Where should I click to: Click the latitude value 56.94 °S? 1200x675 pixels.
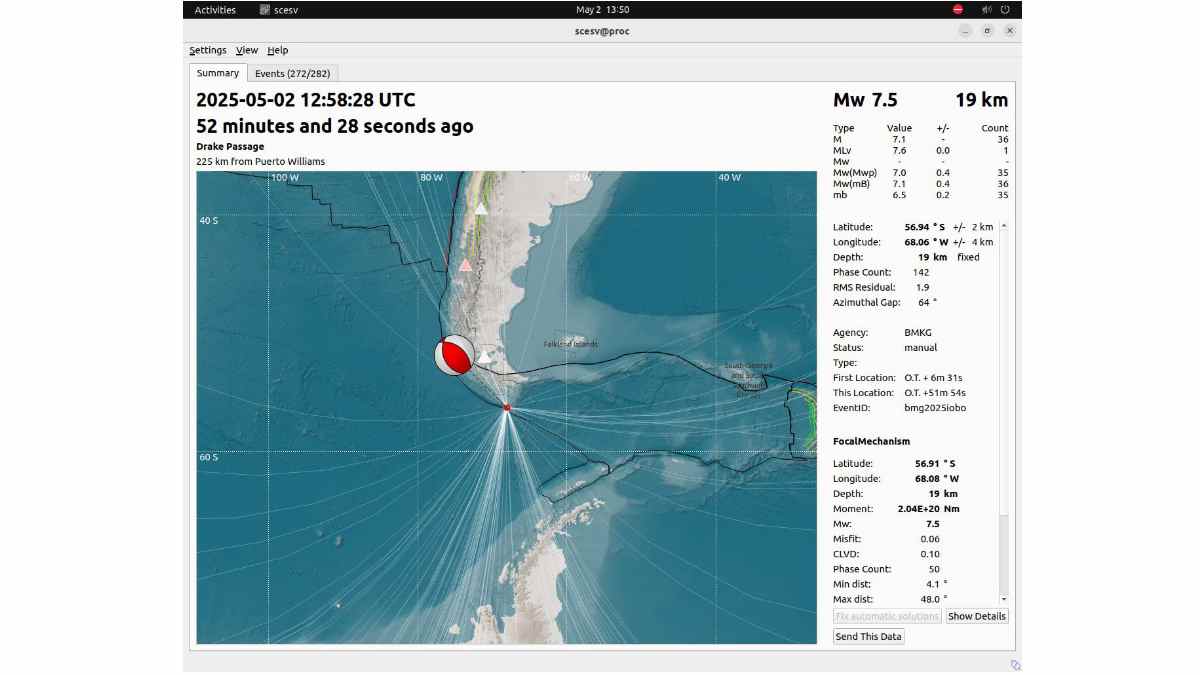point(925,227)
